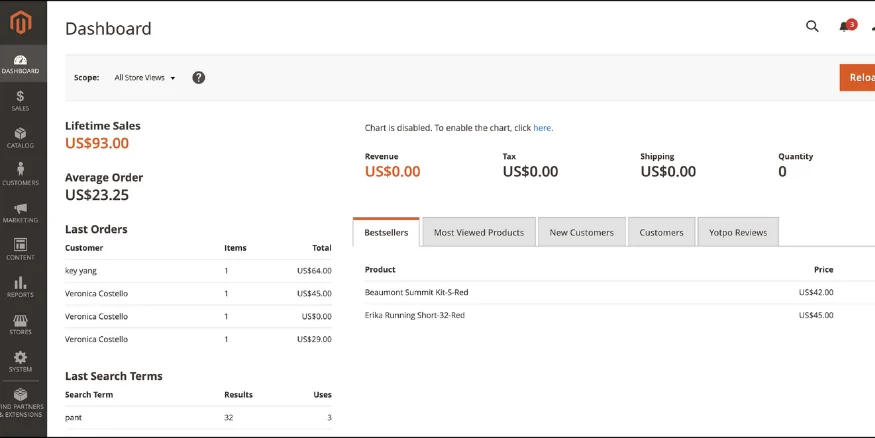Open the key yang order row
Screen dimensions: 875x438
point(198,271)
